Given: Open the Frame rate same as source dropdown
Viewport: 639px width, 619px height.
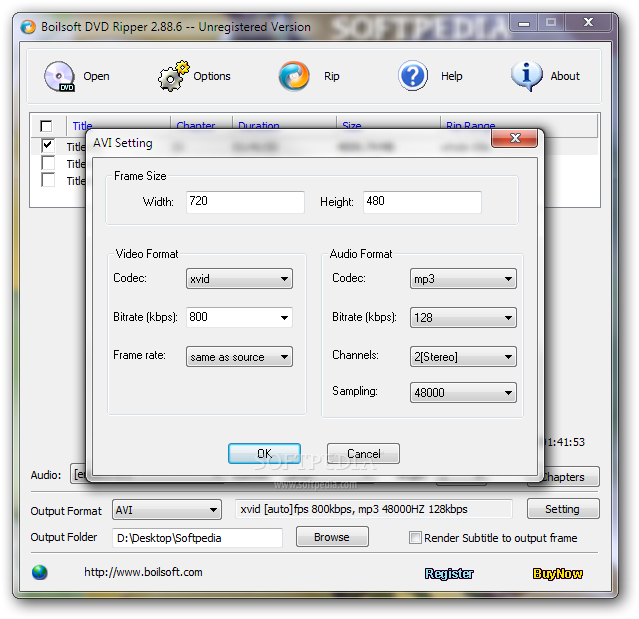Looking at the screenshot, I should [239, 357].
